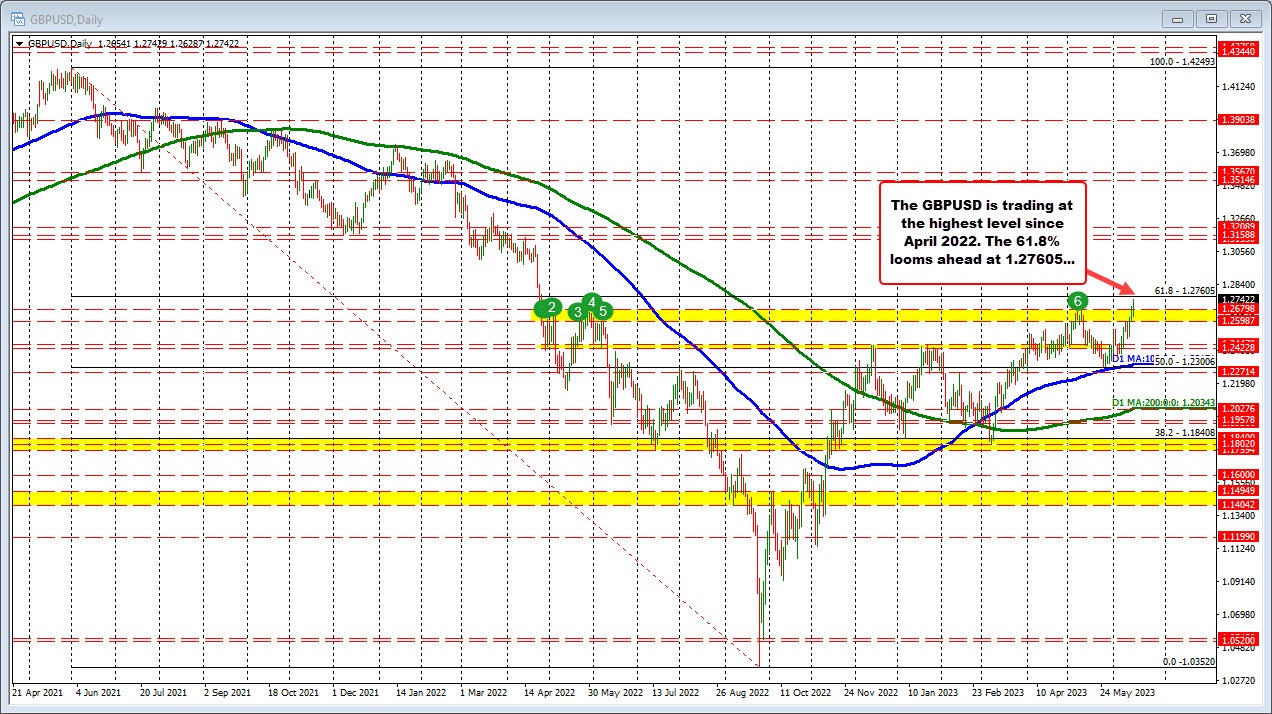Click the current price label 1.27422
This screenshot has width=1272, height=714.
coord(1236,298)
